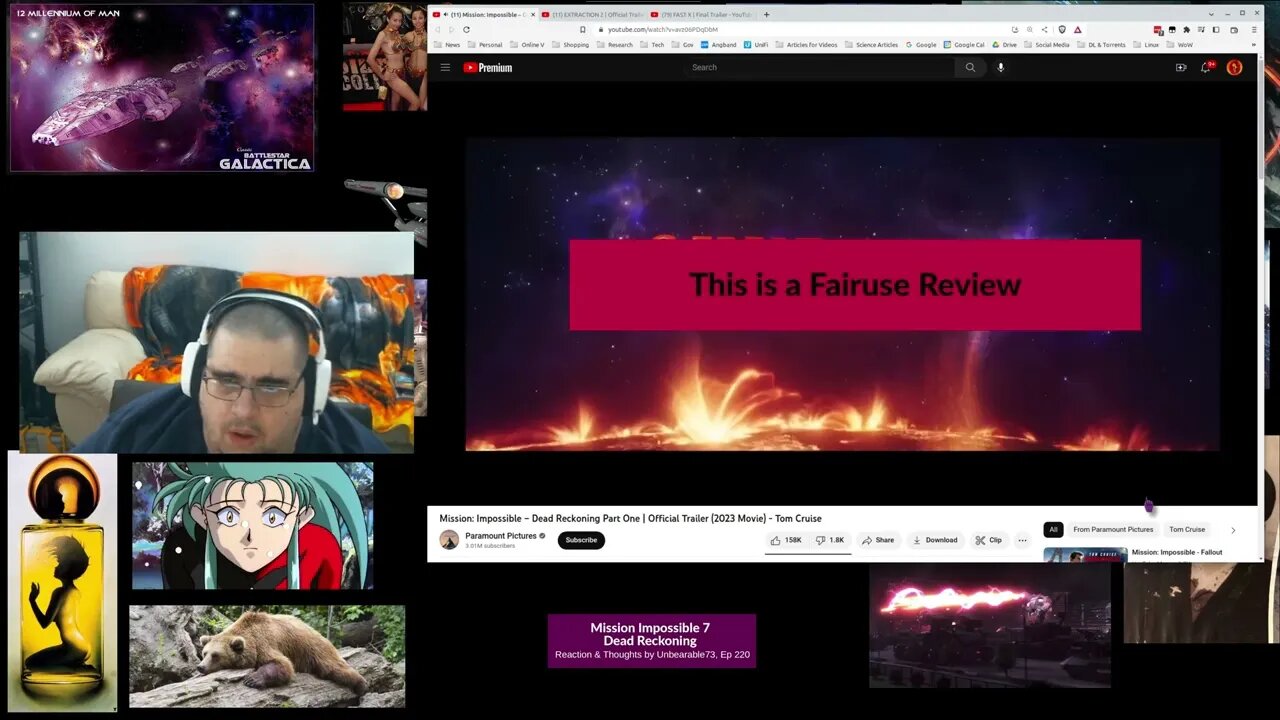This screenshot has height=720, width=1280.
Task: Open the Social Media bookmarks folder
Action: pos(1046,44)
